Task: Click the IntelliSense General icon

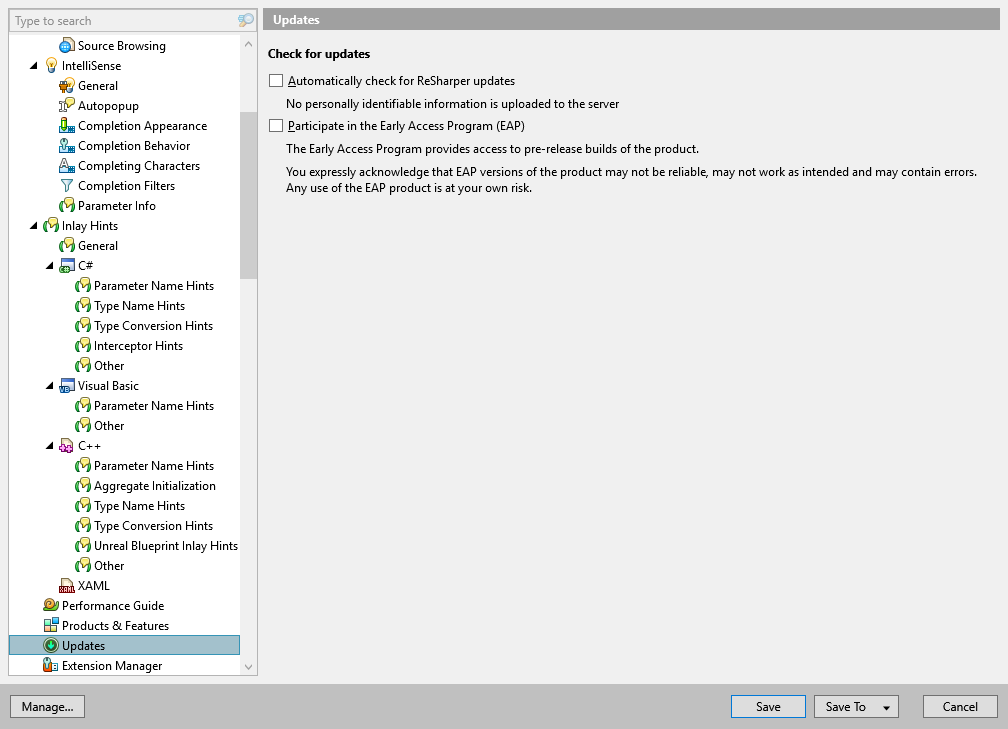Action: tap(66, 86)
